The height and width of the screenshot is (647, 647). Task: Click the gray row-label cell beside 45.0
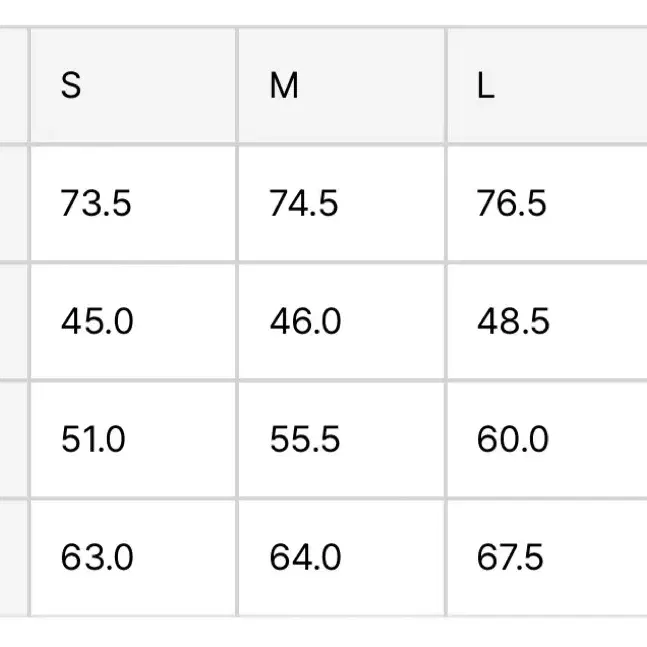pyautogui.click(x=14, y=321)
